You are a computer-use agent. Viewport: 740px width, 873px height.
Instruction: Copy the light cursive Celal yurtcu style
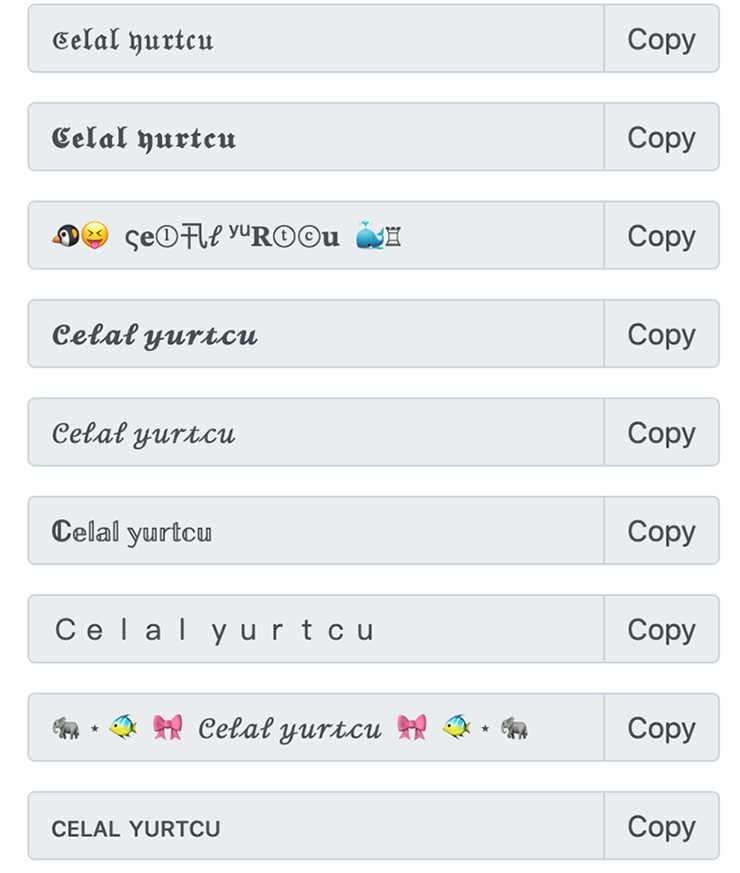click(x=661, y=433)
